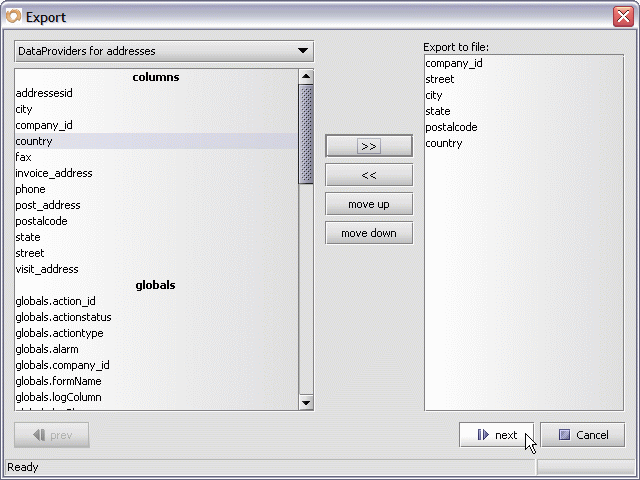Click the << remove column button
This screenshot has height=480, width=640.
pyautogui.click(x=368, y=175)
